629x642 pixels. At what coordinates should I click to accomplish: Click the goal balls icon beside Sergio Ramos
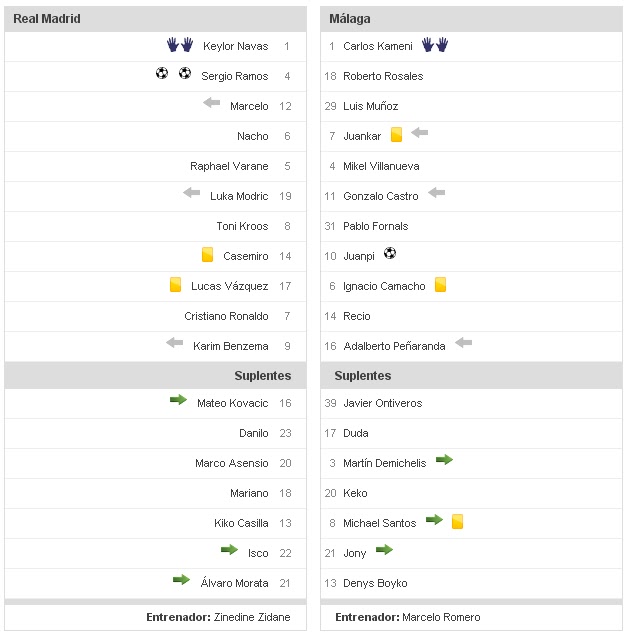(x=173, y=74)
